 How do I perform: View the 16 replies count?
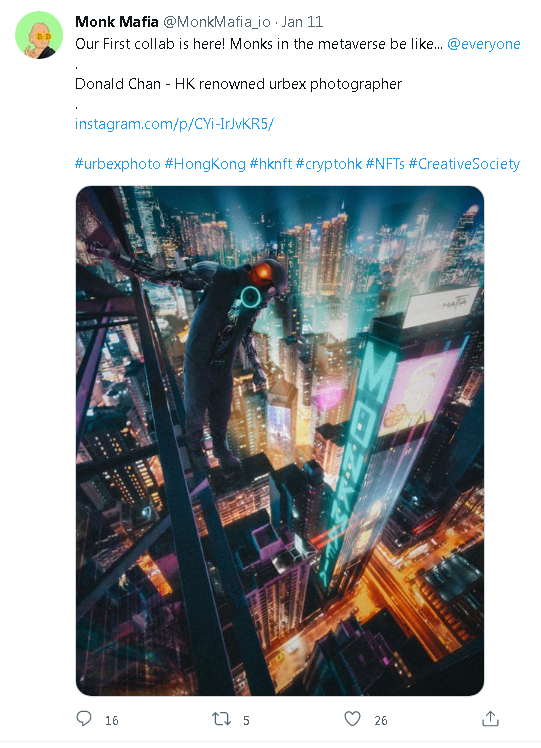(x=112, y=720)
